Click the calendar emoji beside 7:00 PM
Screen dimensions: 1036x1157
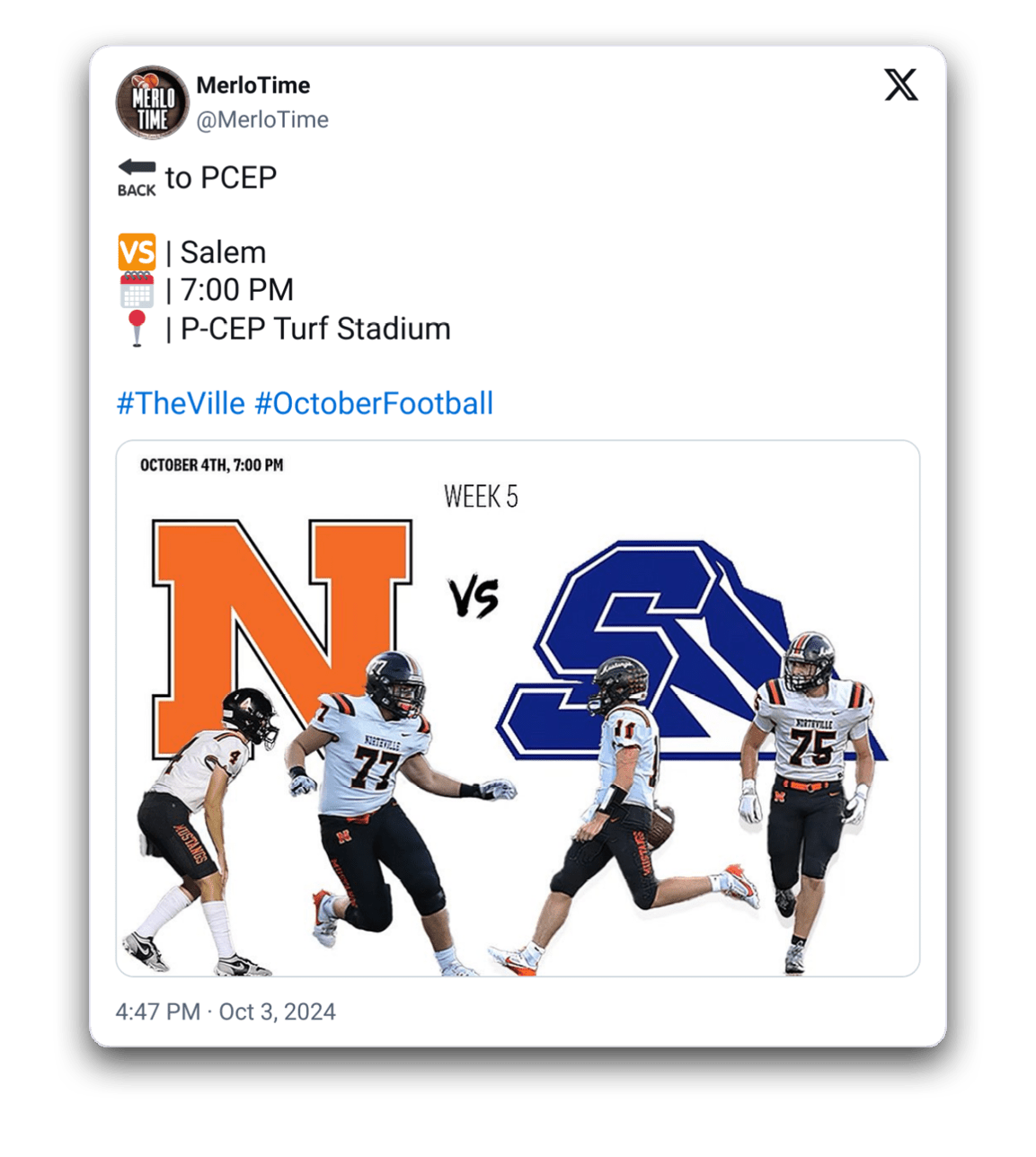[x=137, y=290]
